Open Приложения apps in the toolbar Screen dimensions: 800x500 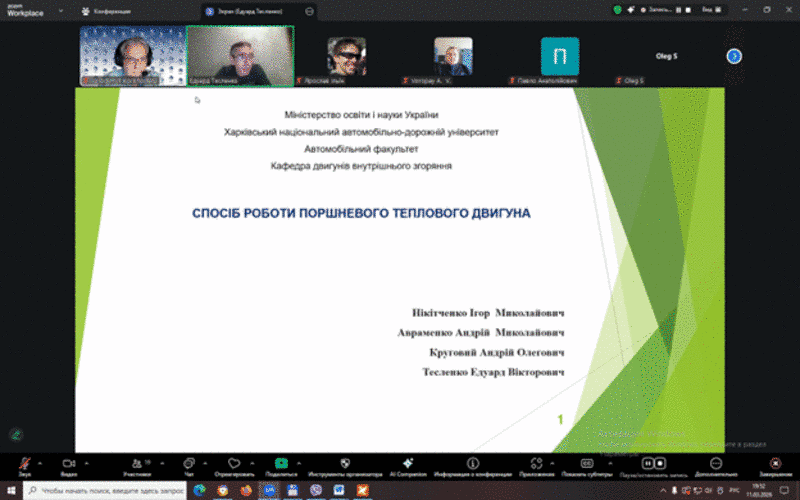point(537,464)
